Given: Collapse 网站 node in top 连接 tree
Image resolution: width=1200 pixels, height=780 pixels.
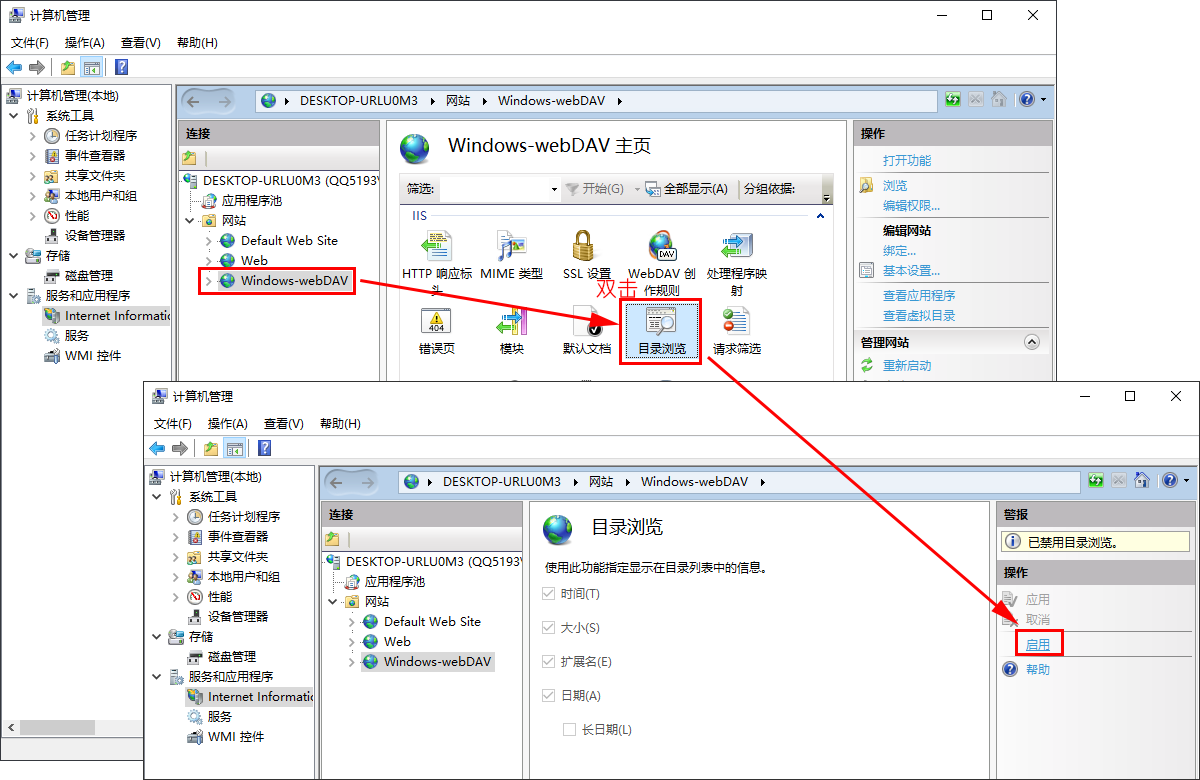Looking at the screenshot, I should [190, 220].
